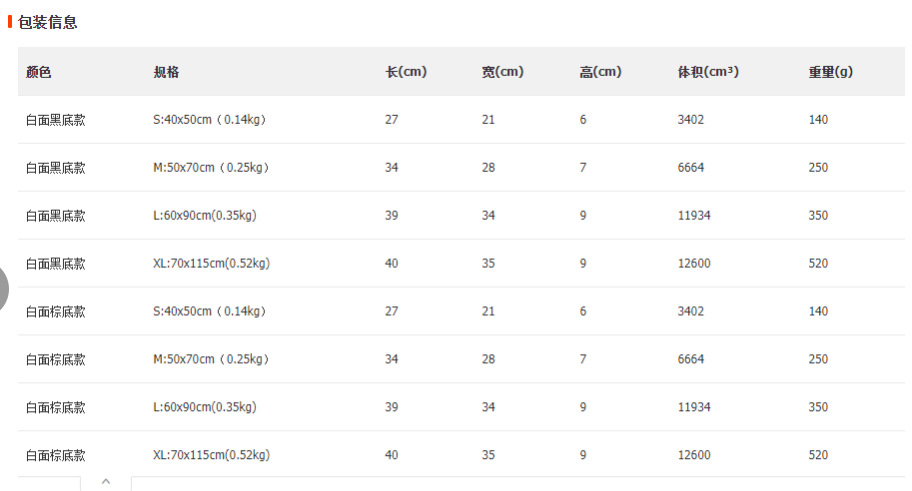Select the first 白面黑底款 S:40x50cm spec cell

[210, 120]
